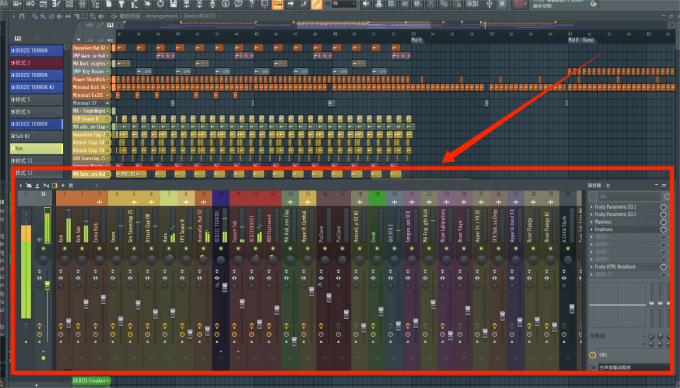Image resolution: width=680 pixels, height=388 pixels.
Task: Click the DEDZII Croaker clip at bottom
Action: (91, 381)
